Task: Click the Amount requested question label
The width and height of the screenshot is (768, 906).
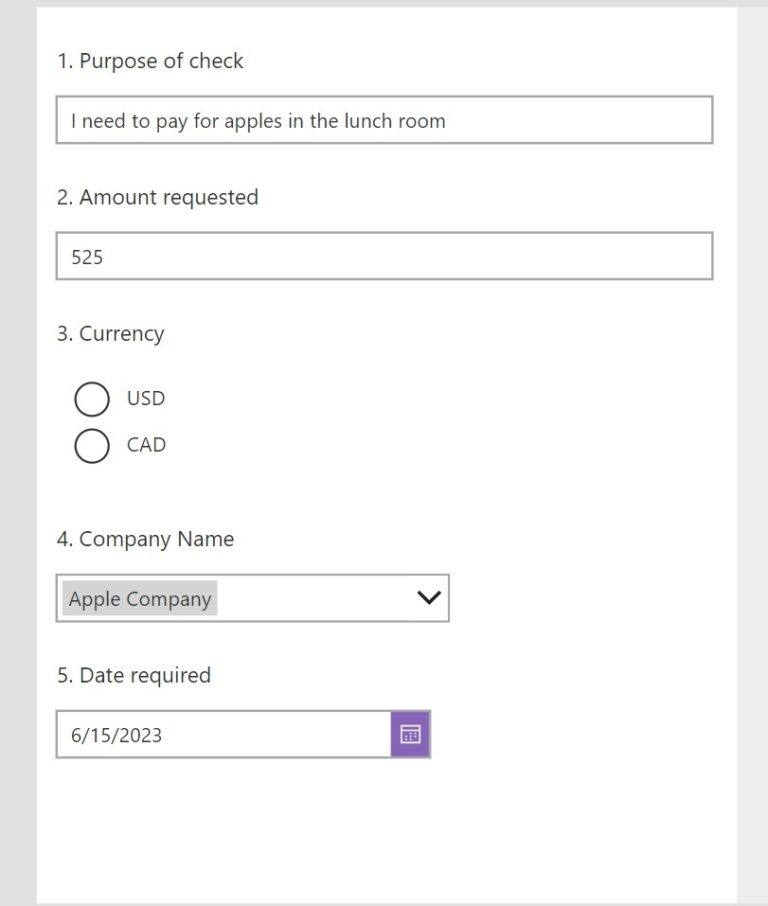Action: pos(158,197)
